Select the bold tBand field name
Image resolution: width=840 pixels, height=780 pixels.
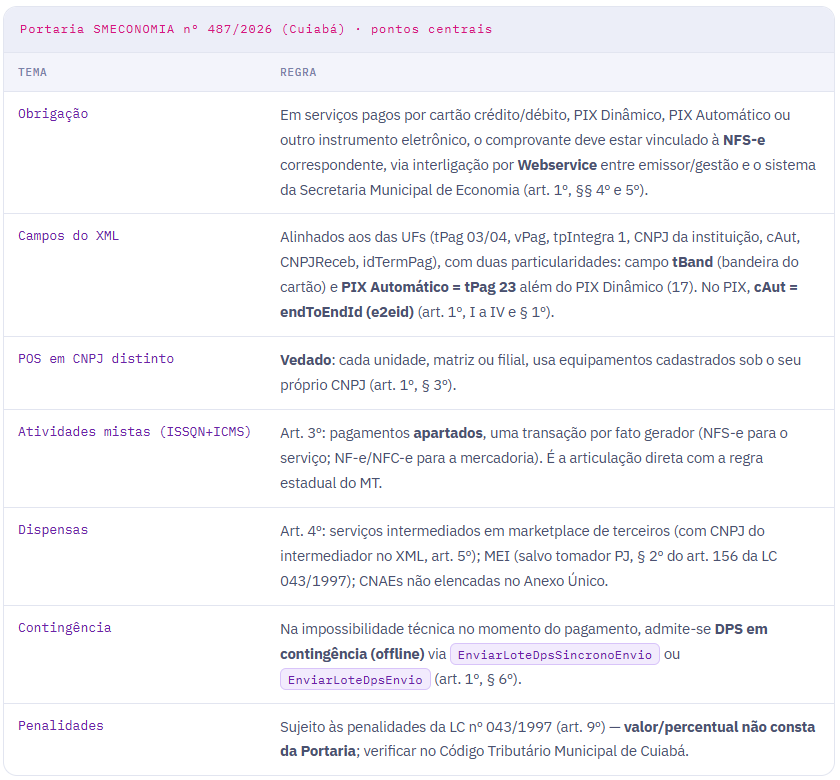pos(692,262)
